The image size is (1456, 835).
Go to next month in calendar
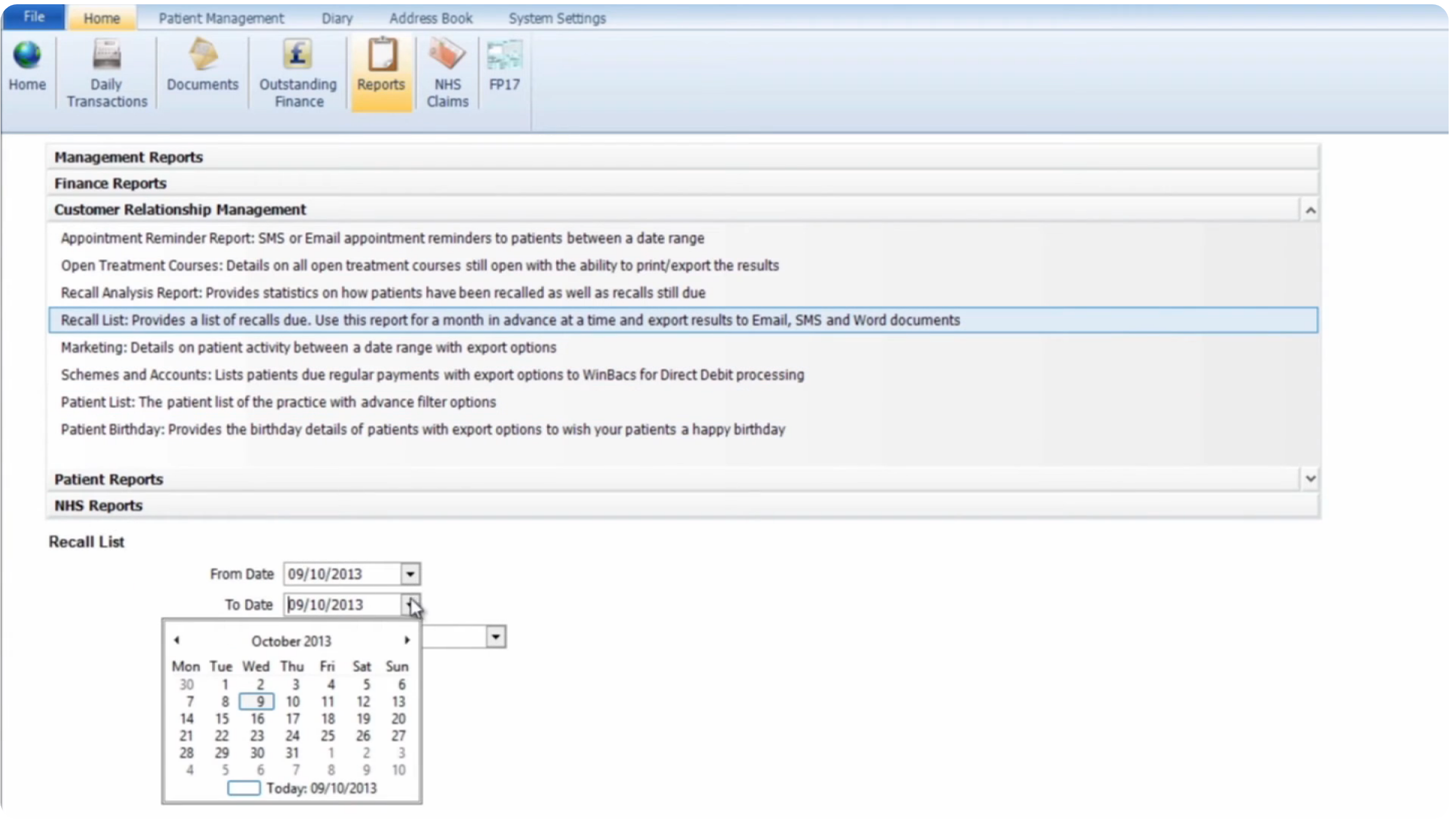pyautogui.click(x=407, y=640)
